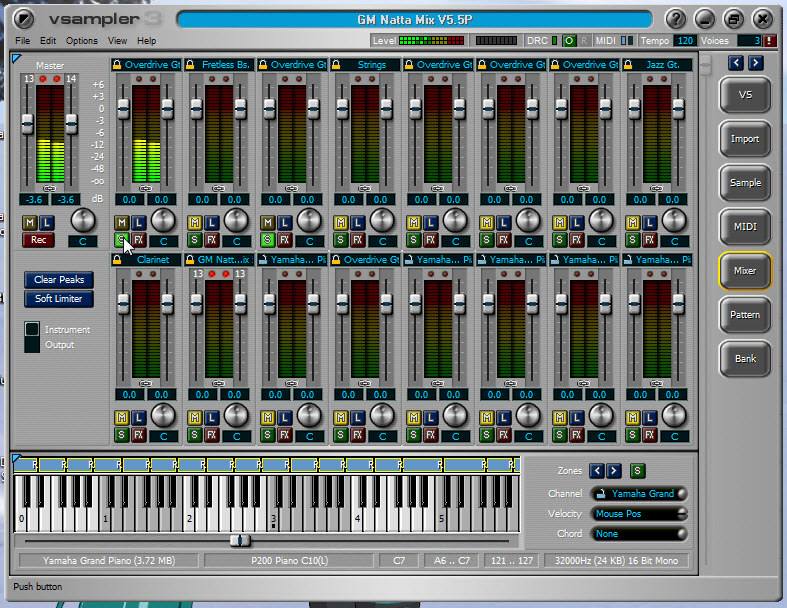Open FX for Fretless Bs. channel
The image size is (787, 608).
(212, 240)
